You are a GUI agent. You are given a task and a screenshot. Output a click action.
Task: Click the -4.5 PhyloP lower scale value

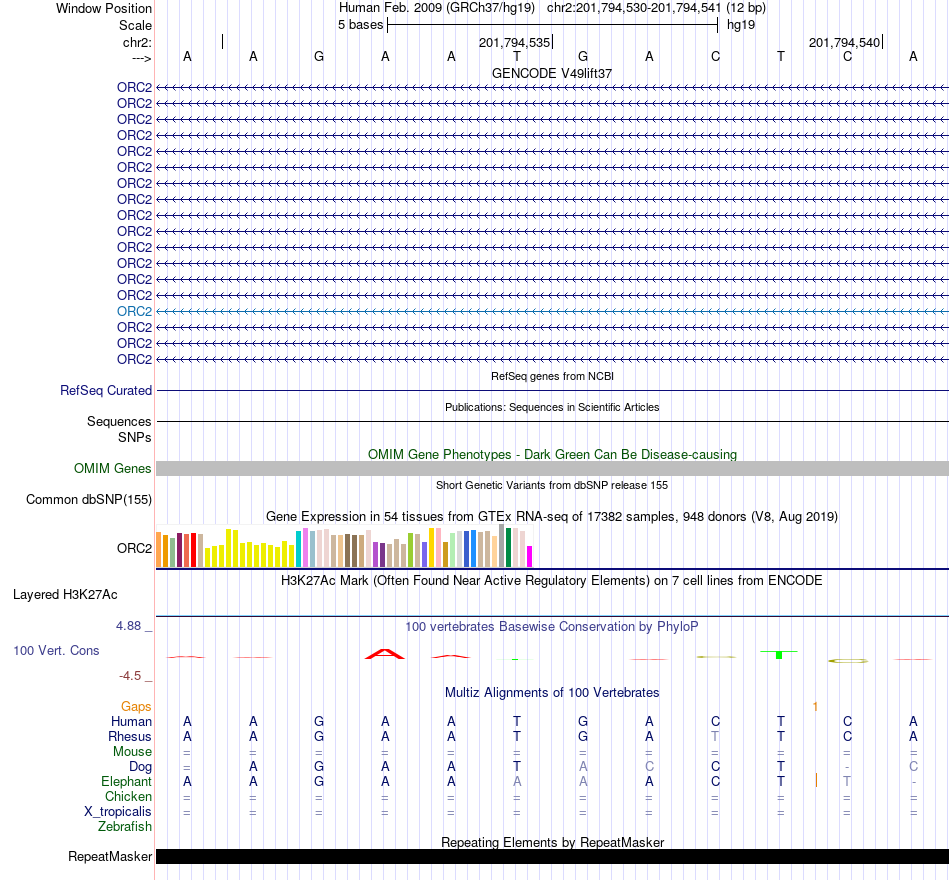(x=130, y=676)
